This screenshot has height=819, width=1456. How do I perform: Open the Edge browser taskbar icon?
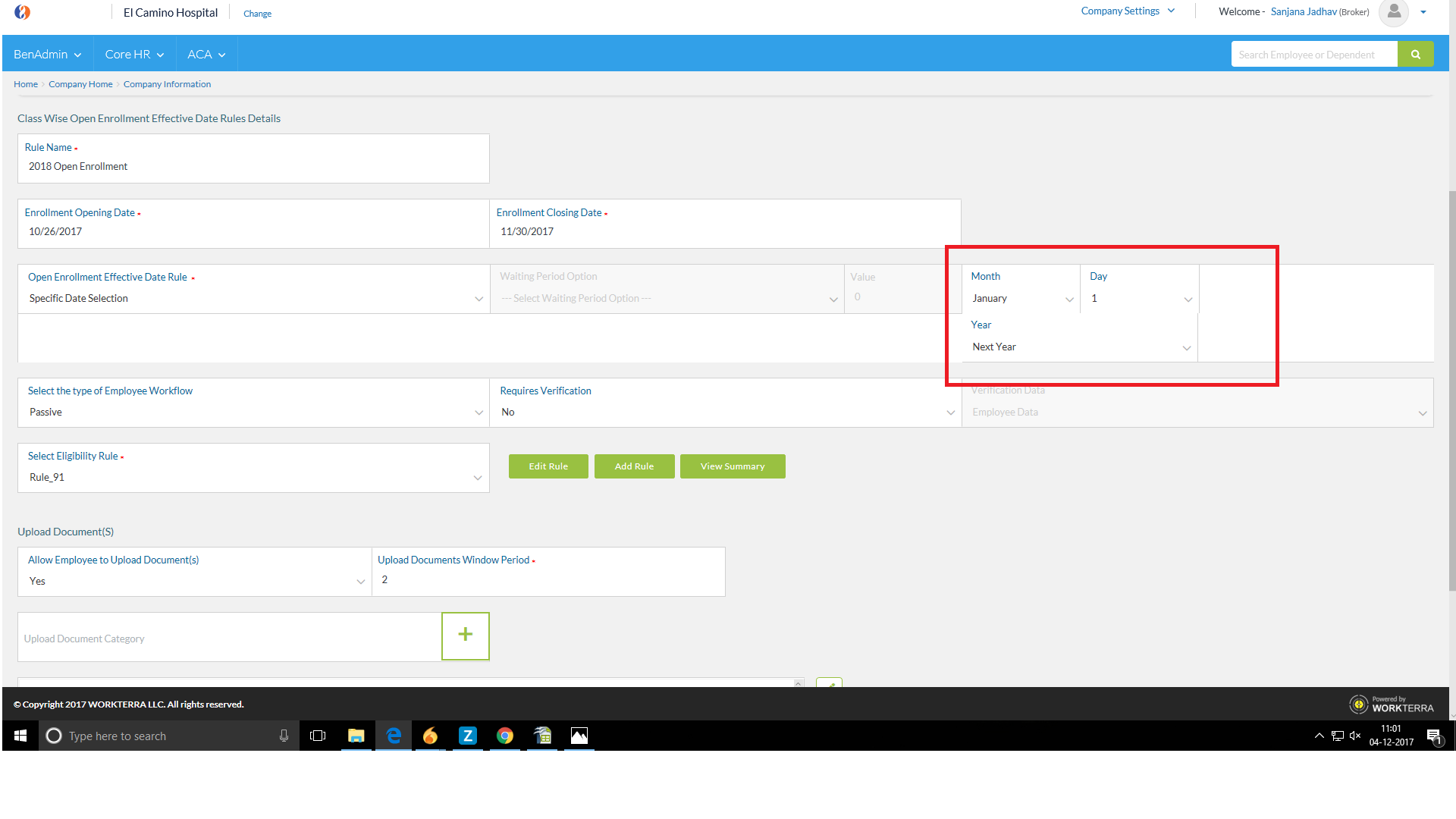tap(394, 736)
